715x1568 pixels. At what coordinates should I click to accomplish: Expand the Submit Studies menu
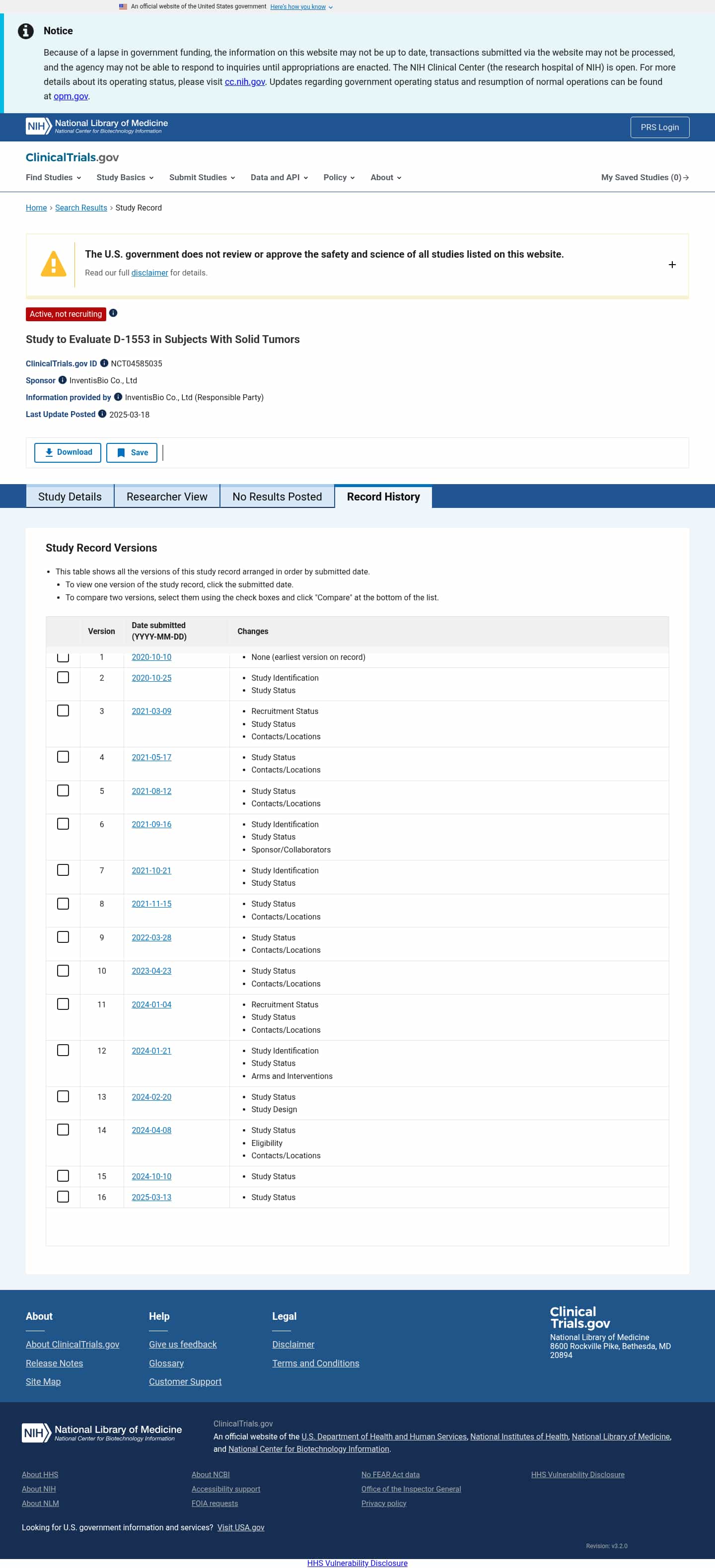click(x=202, y=178)
